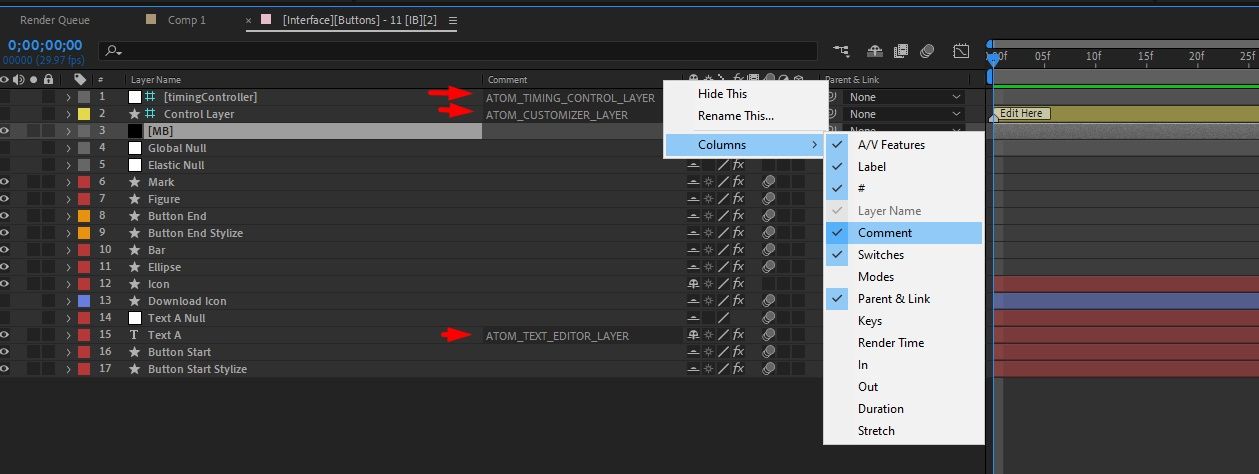
Task: Click the star shape icon of the Mark layer
Action: click(134, 182)
